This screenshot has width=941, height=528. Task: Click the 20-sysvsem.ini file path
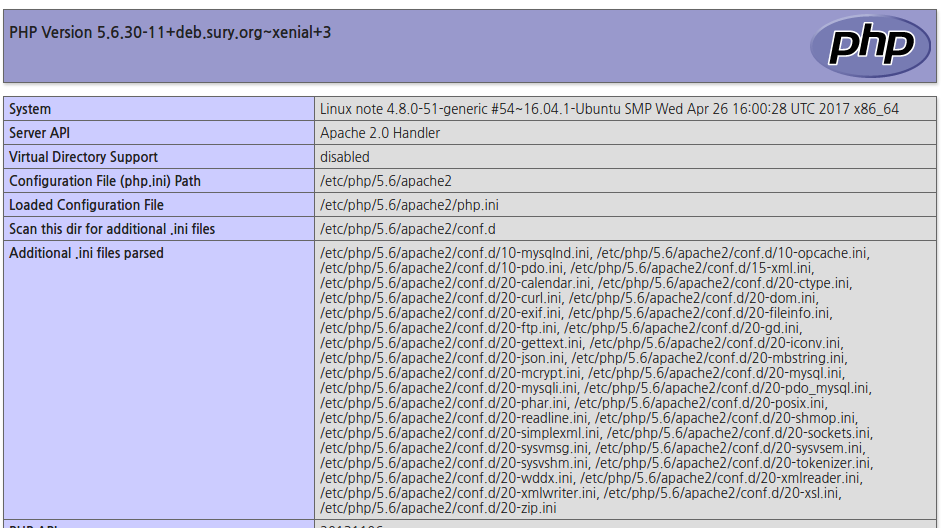[x=729, y=448]
